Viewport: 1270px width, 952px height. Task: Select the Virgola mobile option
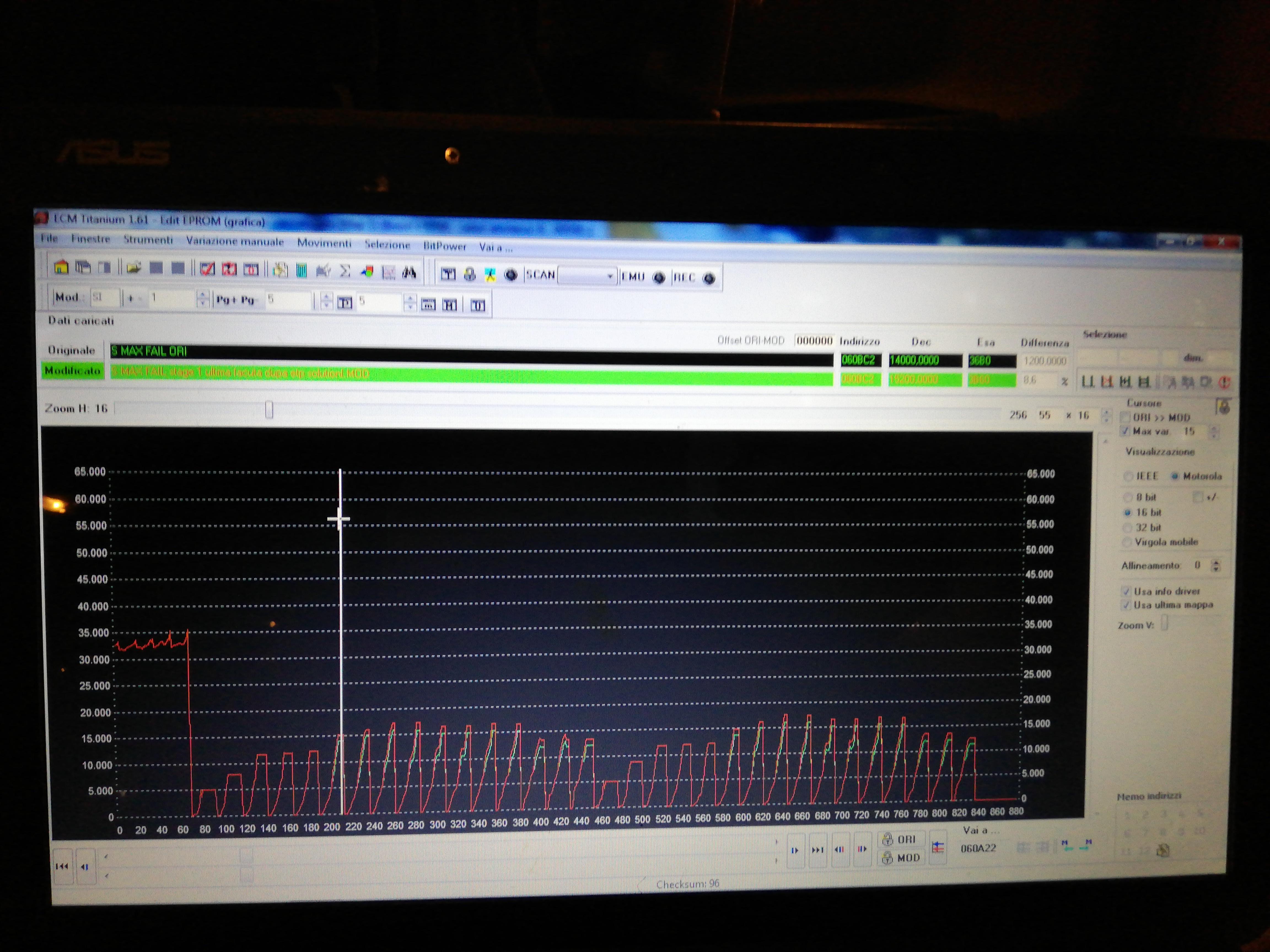click(x=1126, y=542)
